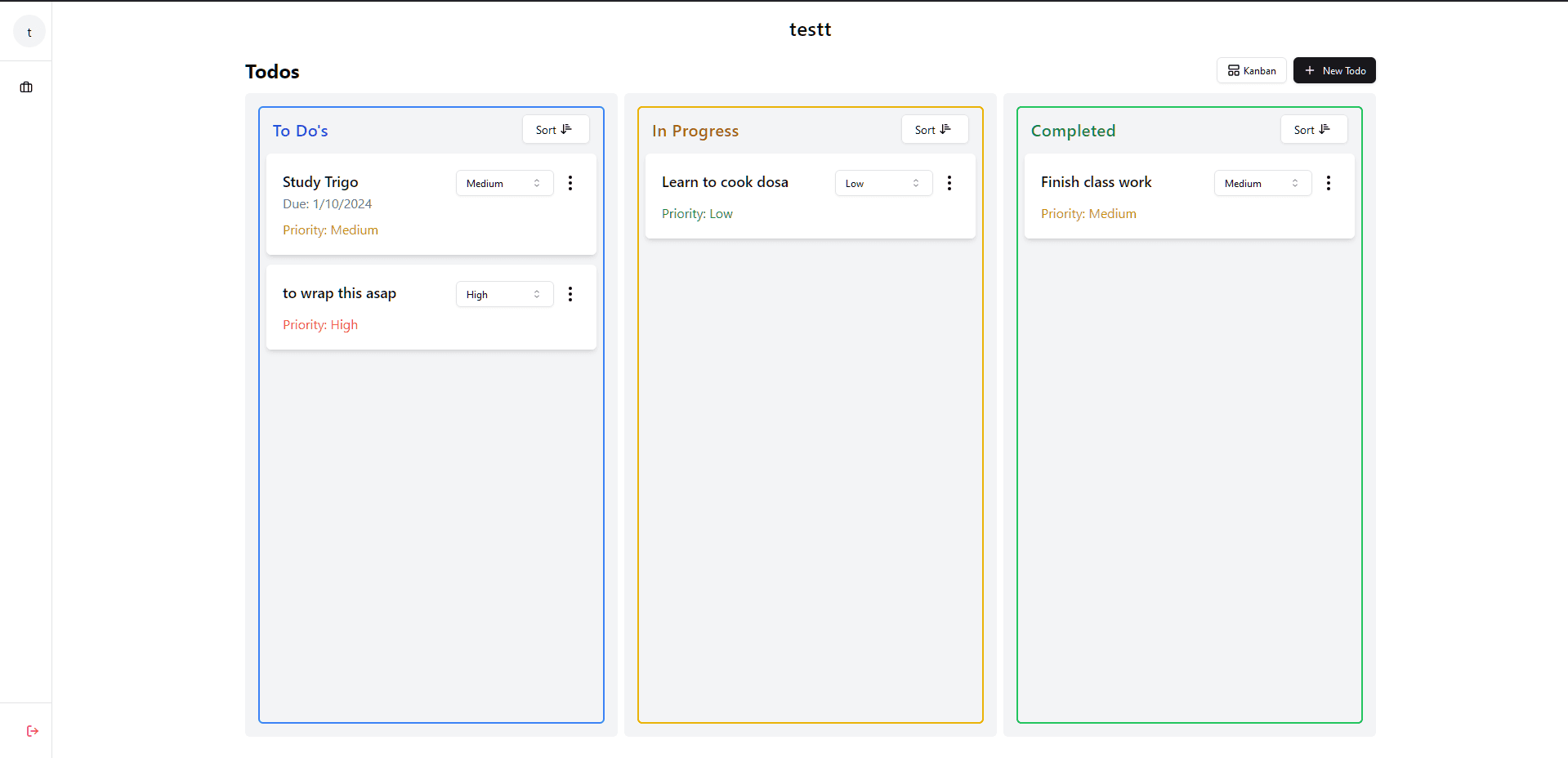Select the Kanban view icon
The image size is (1568, 758).
pyautogui.click(x=1233, y=70)
